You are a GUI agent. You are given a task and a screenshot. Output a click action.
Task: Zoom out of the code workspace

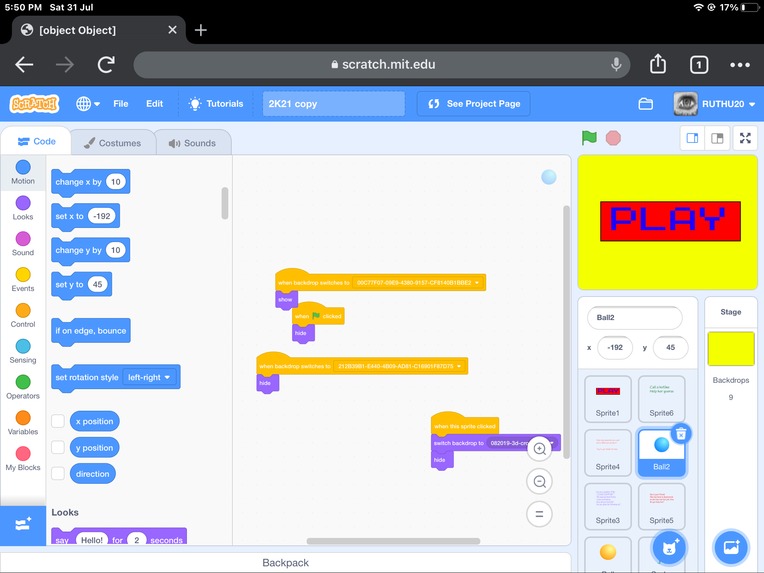click(x=539, y=481)
